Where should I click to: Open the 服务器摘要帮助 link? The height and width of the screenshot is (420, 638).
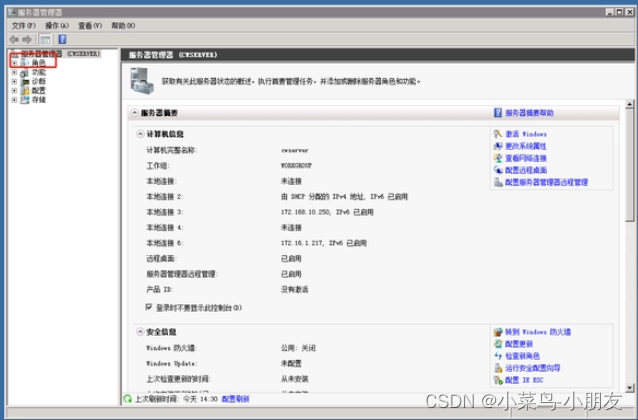(529, 113)
